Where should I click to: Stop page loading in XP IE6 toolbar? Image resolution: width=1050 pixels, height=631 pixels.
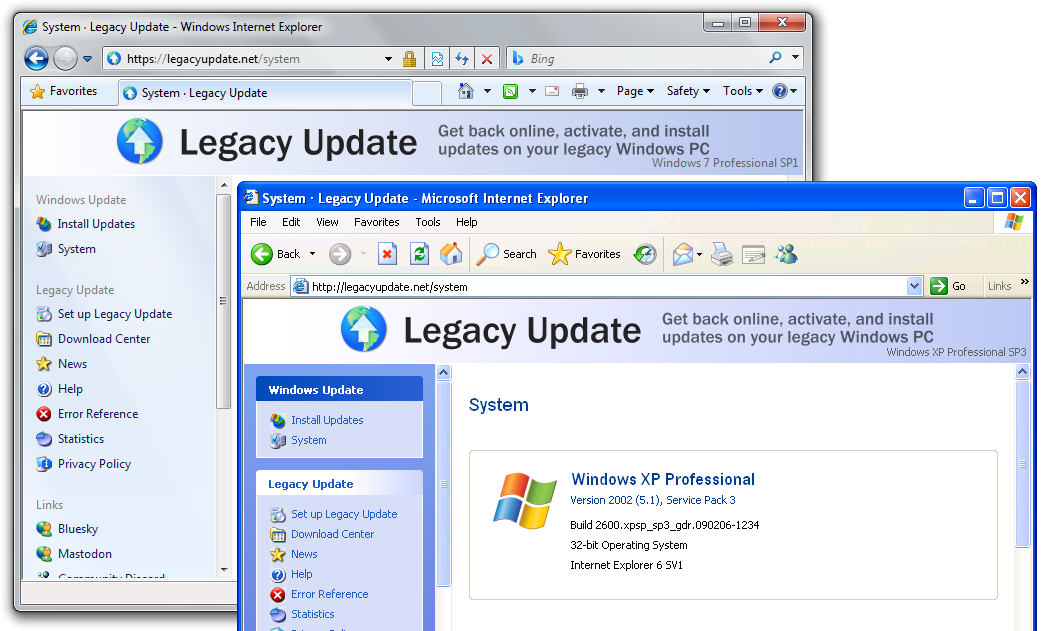tap(388, 254)
